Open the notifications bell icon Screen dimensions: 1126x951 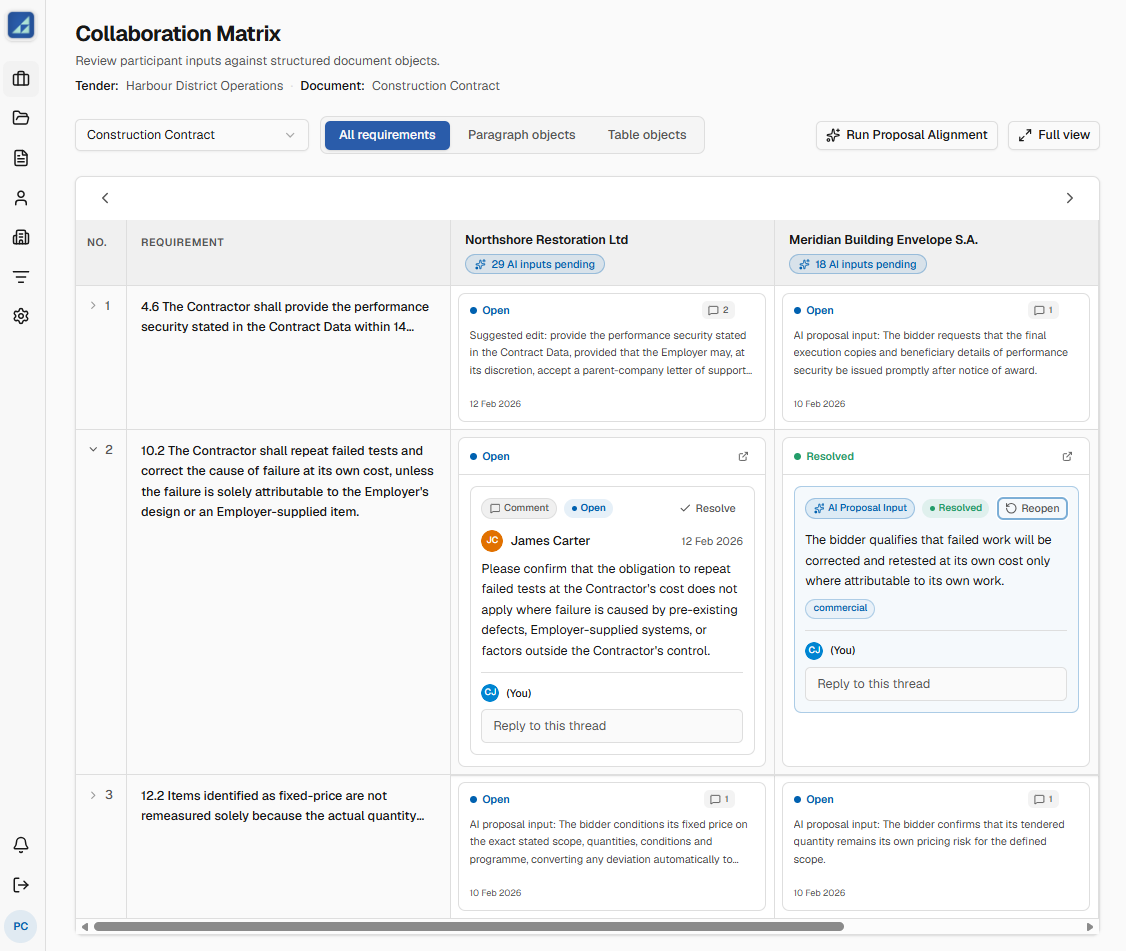pos(21,845)
